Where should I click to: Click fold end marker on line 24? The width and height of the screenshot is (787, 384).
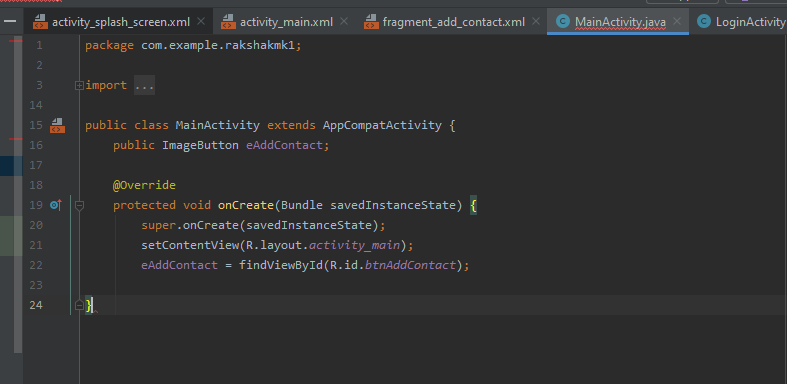(79, 305)
